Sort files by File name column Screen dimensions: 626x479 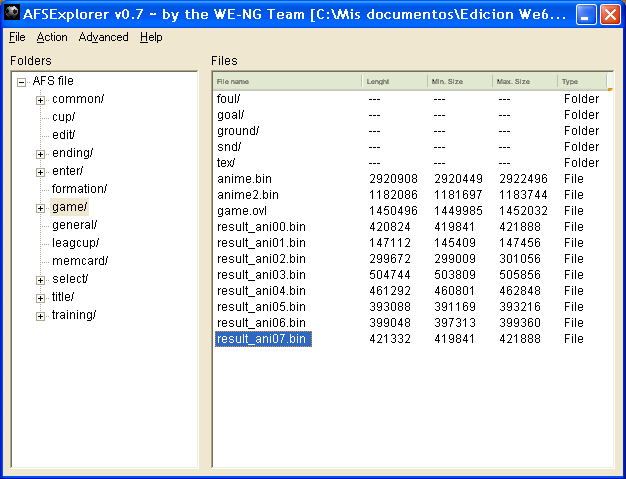pyautogui.click(x=287, y=81)
